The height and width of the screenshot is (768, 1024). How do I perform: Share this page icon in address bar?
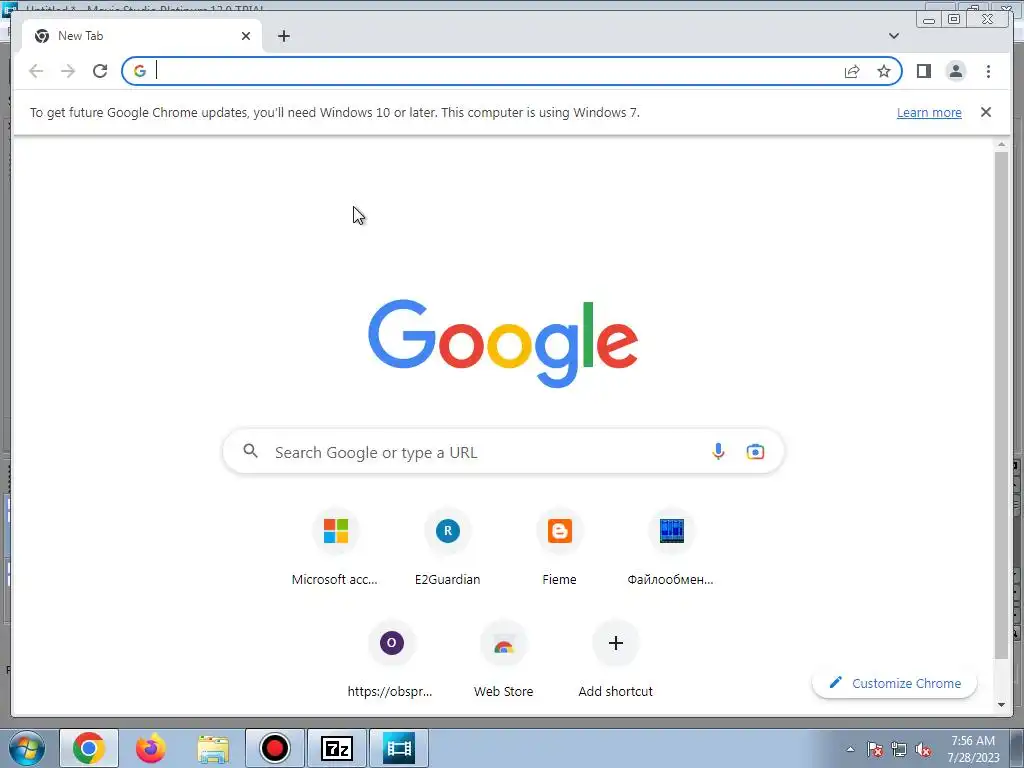852,71
